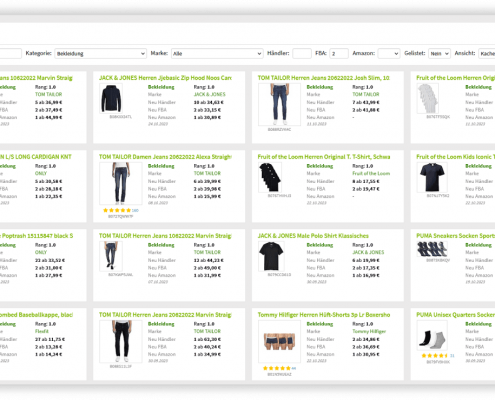The image size is (495, 400).
Task: Open the JACK & JONES Male Polo Shirt title
Action: tap(313, 236)
